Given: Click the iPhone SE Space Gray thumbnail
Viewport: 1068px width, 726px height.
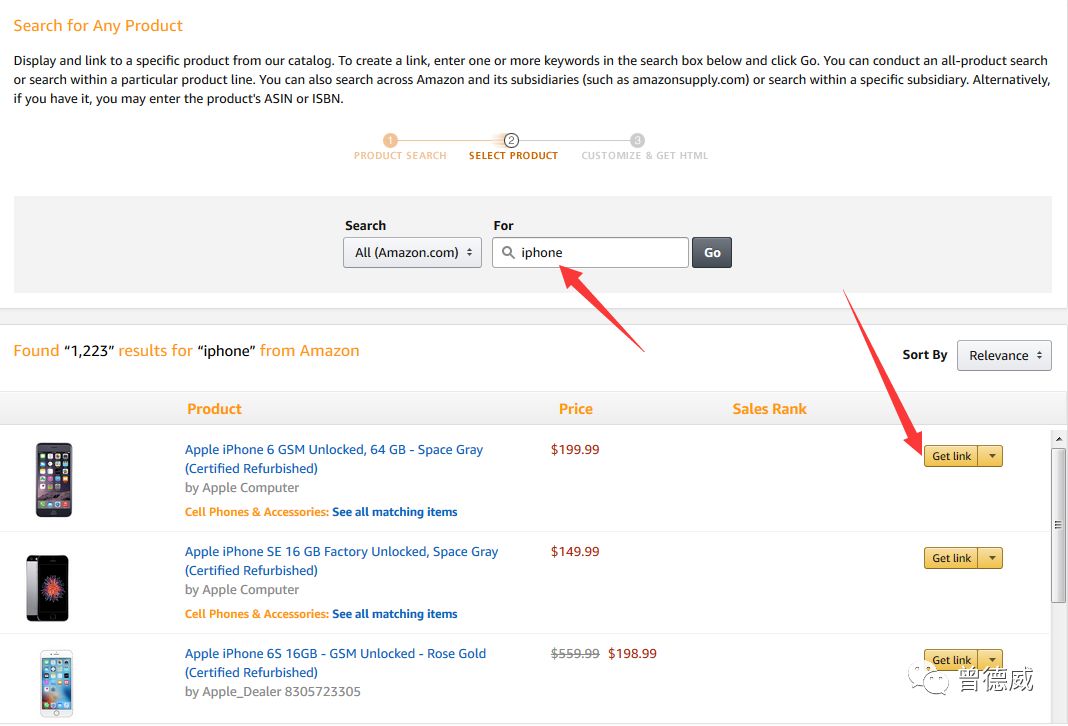Looking at the screenshot, I should click(x=47, y=588).
